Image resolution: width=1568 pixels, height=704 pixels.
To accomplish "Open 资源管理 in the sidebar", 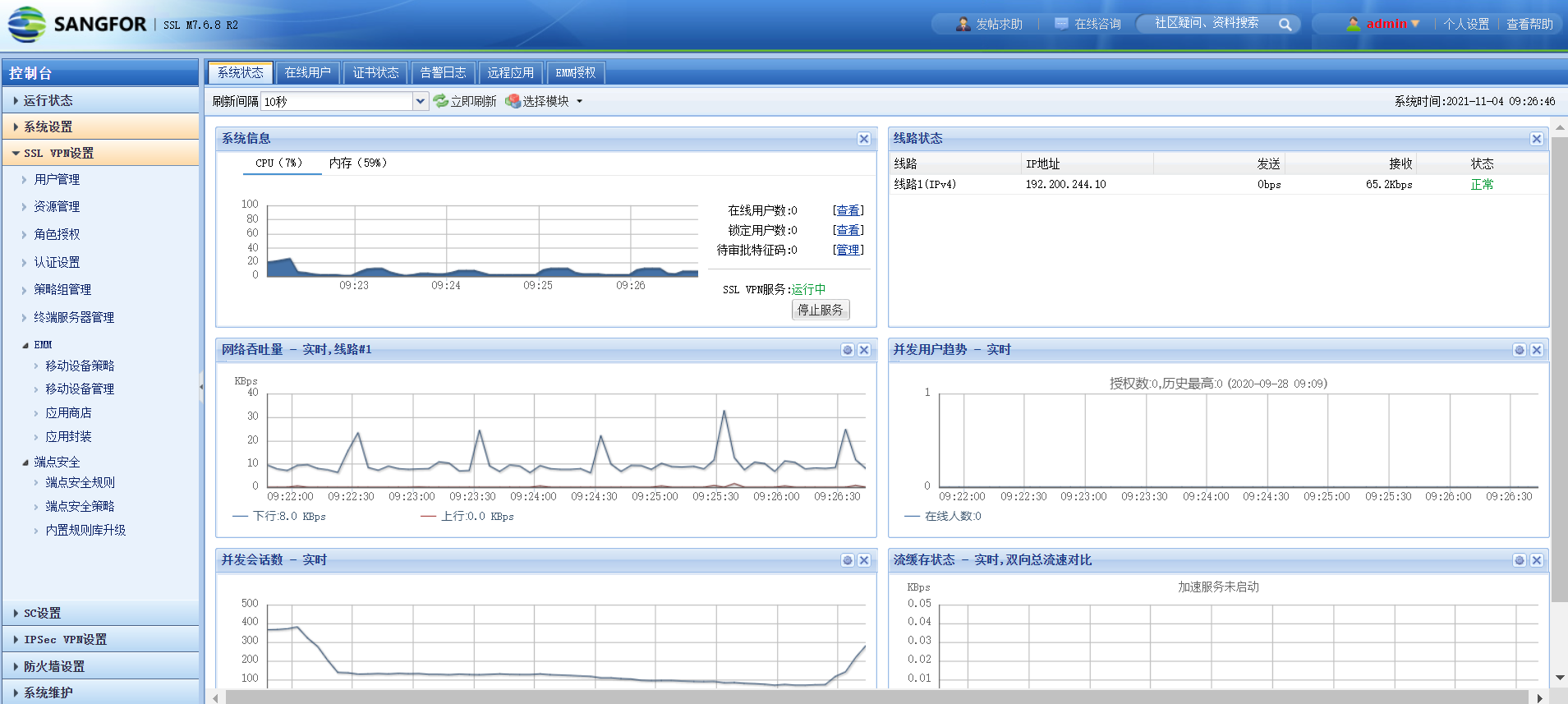I will 57,207.
